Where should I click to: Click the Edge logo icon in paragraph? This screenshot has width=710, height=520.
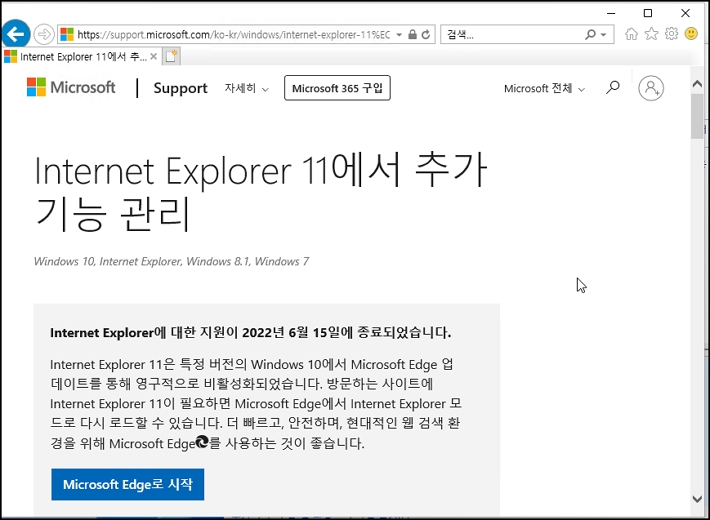pos(202,442)
